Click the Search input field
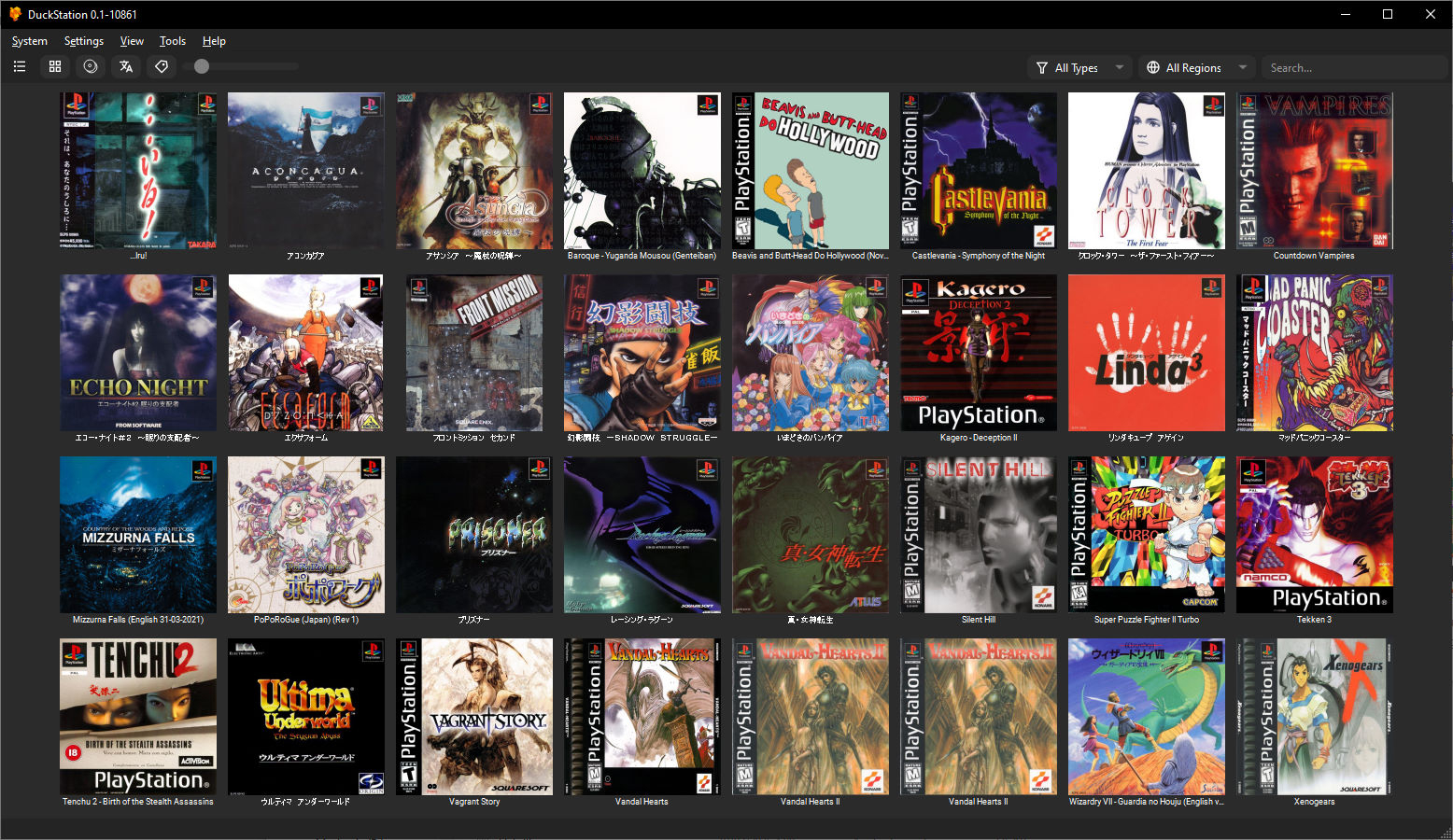The width and height of the screenshot is (1453, 840). coord(1354,68)
